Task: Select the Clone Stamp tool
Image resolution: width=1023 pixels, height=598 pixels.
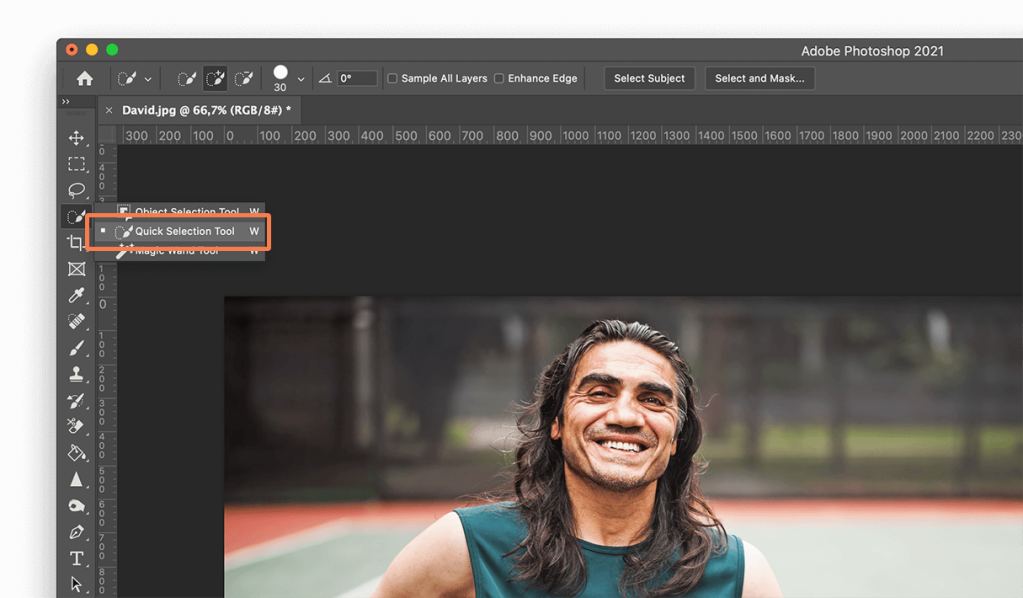Action: (76, 374)
